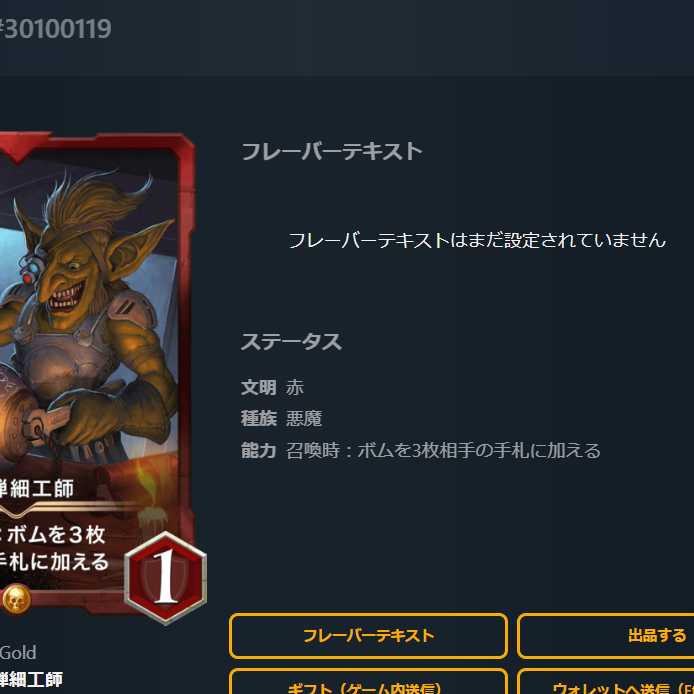Click the red hexagon cost badge showing 1
Image resolution: width=694 pixels, height=694 pixels.
pos(166,578)
